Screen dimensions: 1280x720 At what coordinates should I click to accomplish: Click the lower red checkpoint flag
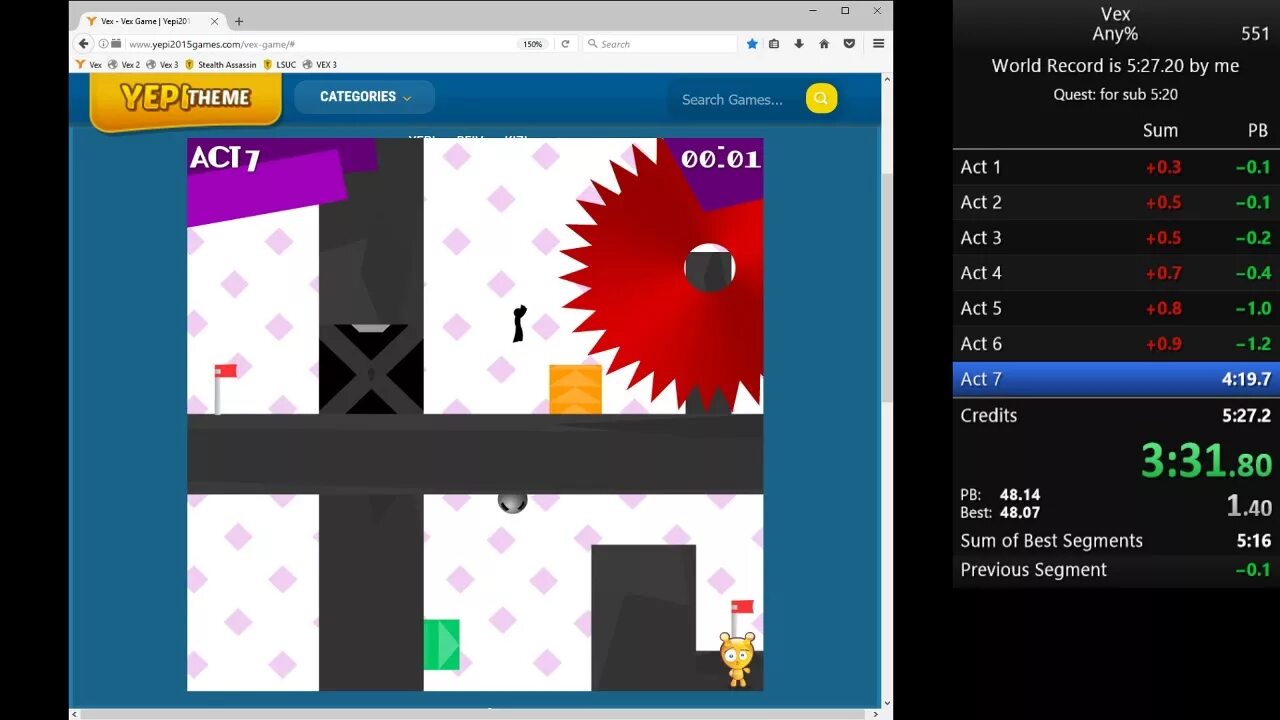pyautogui.click(x=741, y=618)
